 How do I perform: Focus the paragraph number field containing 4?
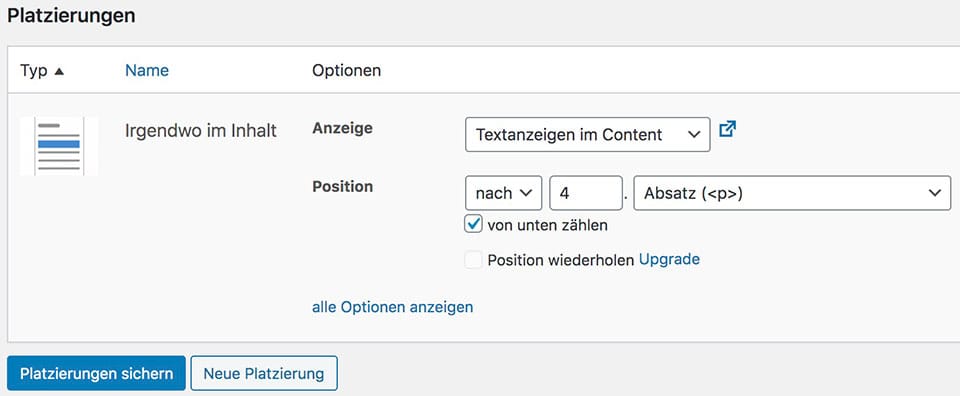click(x=586, y=193)
